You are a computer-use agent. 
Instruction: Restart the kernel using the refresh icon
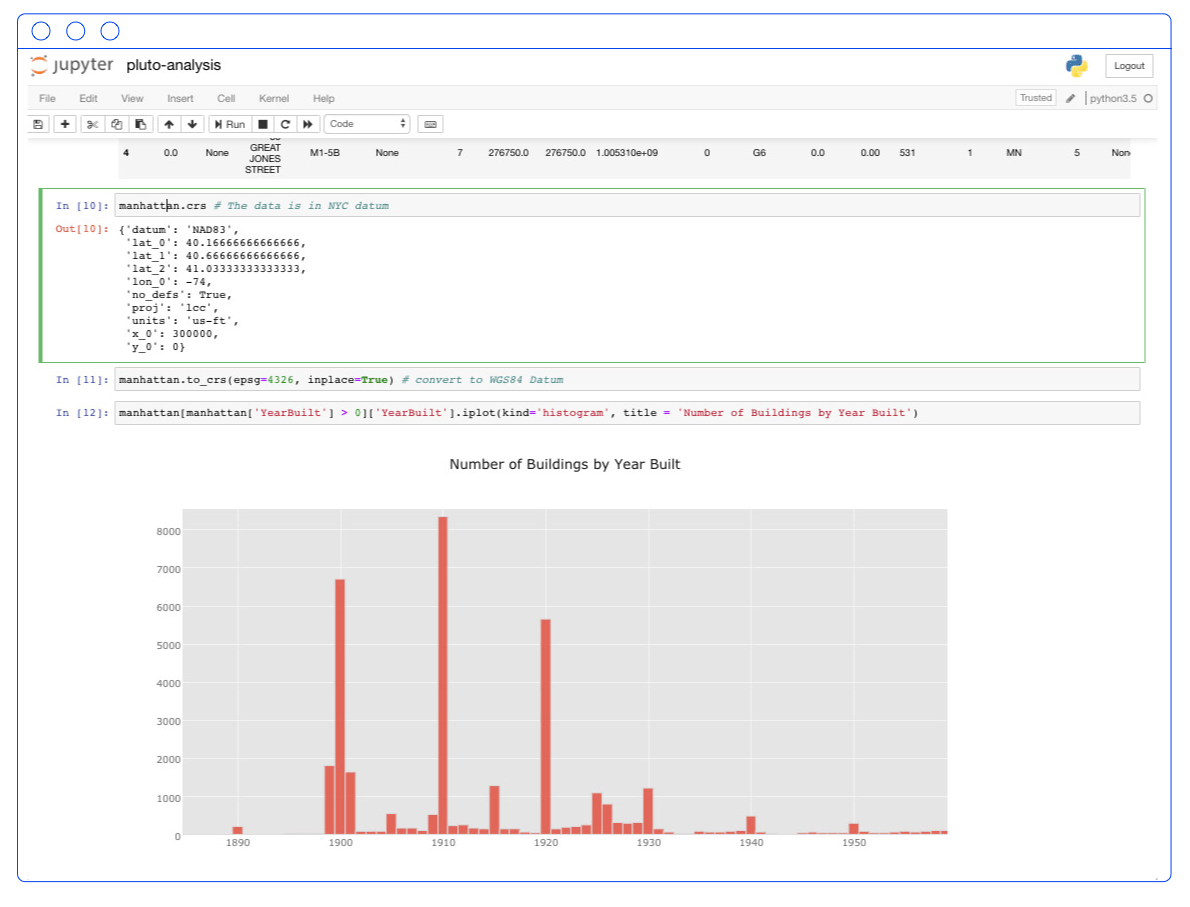tap(285, 123)
